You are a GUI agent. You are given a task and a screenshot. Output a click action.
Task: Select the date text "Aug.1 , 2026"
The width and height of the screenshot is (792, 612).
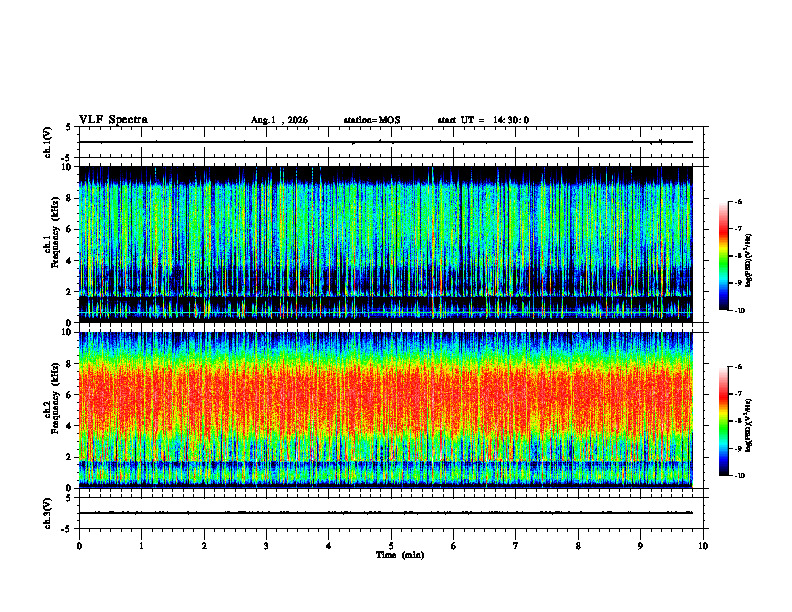coord(279,120)
